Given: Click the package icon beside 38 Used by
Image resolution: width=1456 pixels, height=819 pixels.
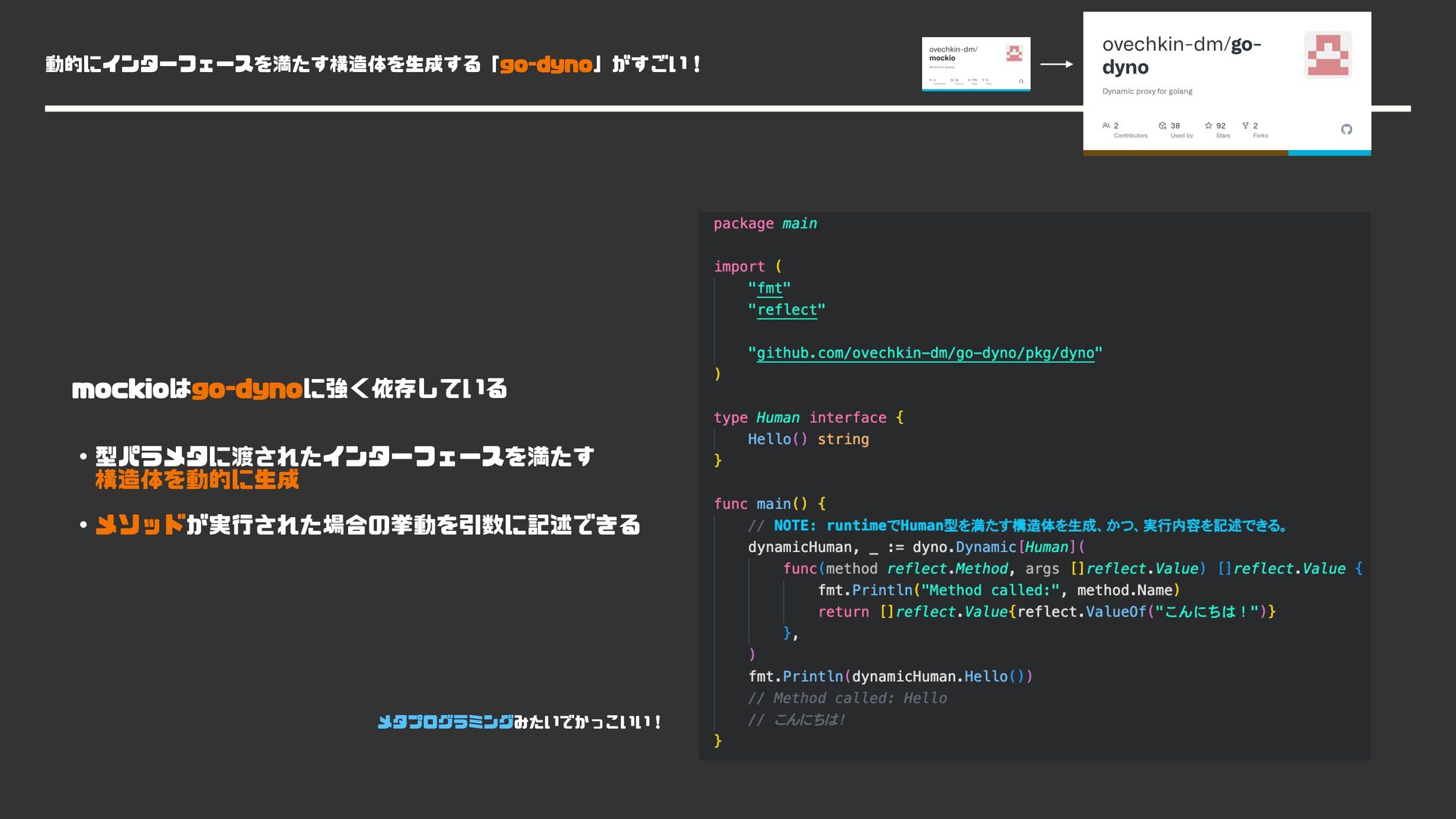Looking at the screenshot, I should tap(1163, 125).
